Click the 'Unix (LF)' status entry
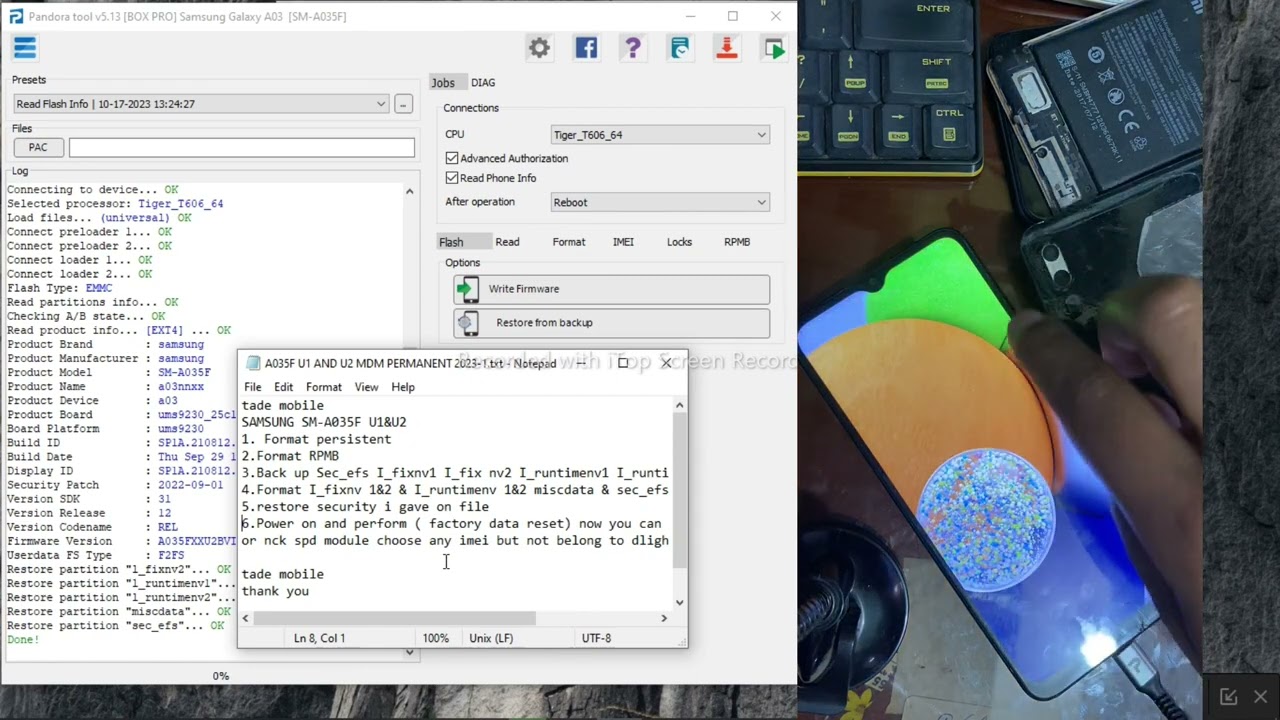Image resolution: width=1280 pixels, height=720 pixels. click(x=490, y=638)
